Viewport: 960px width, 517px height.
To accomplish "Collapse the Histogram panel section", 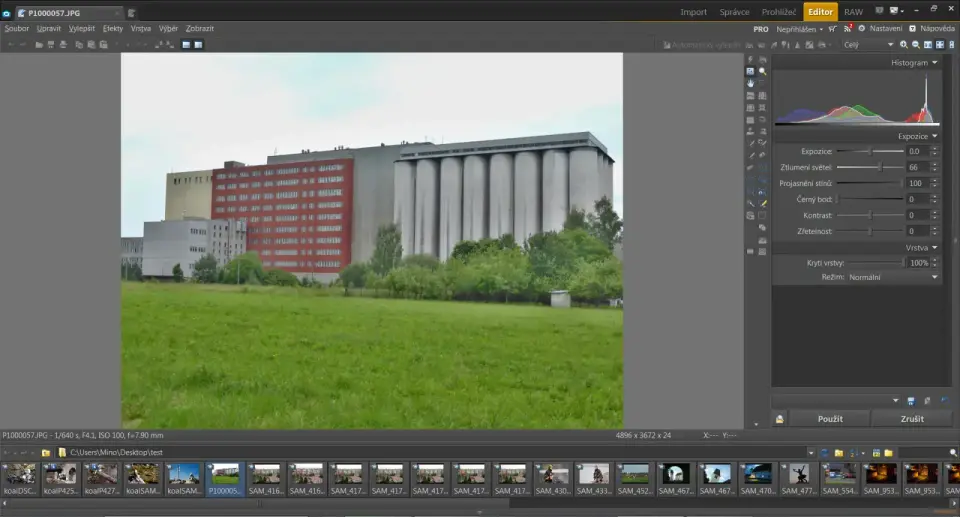I will point(934,62).
